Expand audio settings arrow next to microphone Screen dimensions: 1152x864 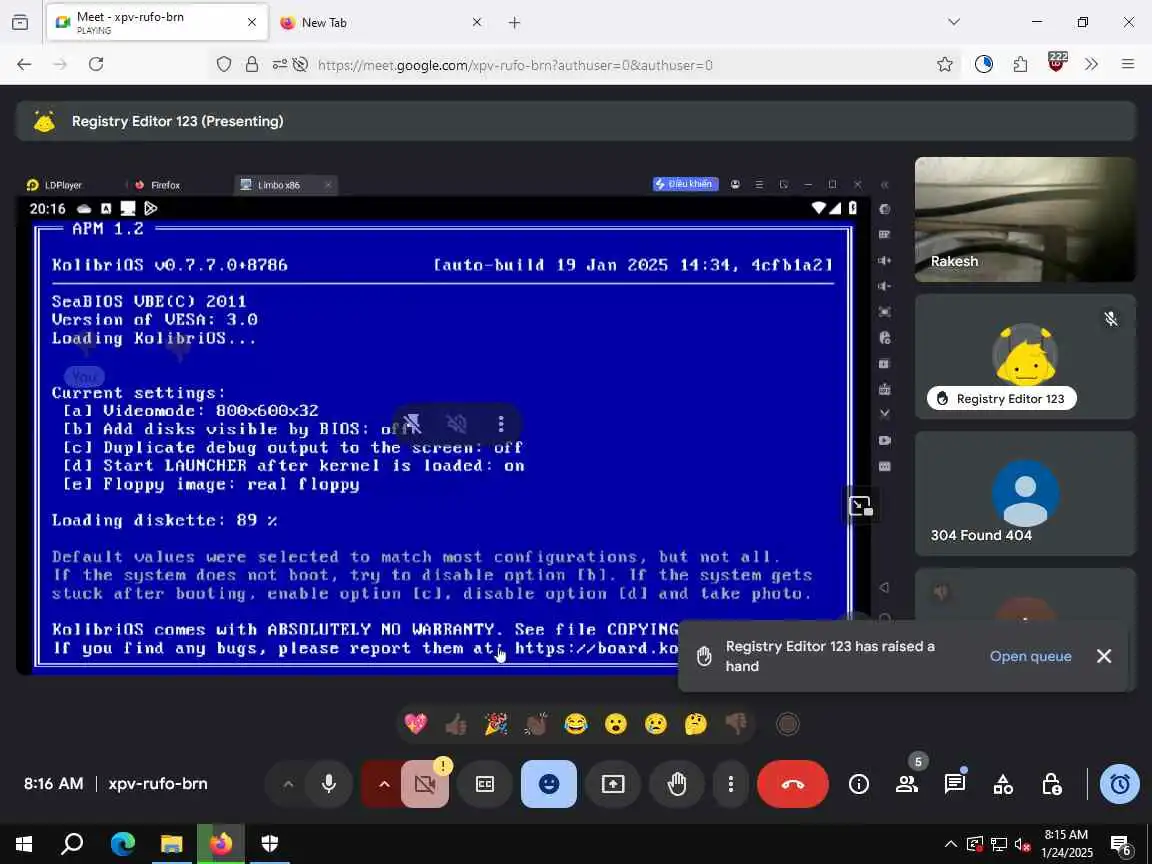pos(288,784)
